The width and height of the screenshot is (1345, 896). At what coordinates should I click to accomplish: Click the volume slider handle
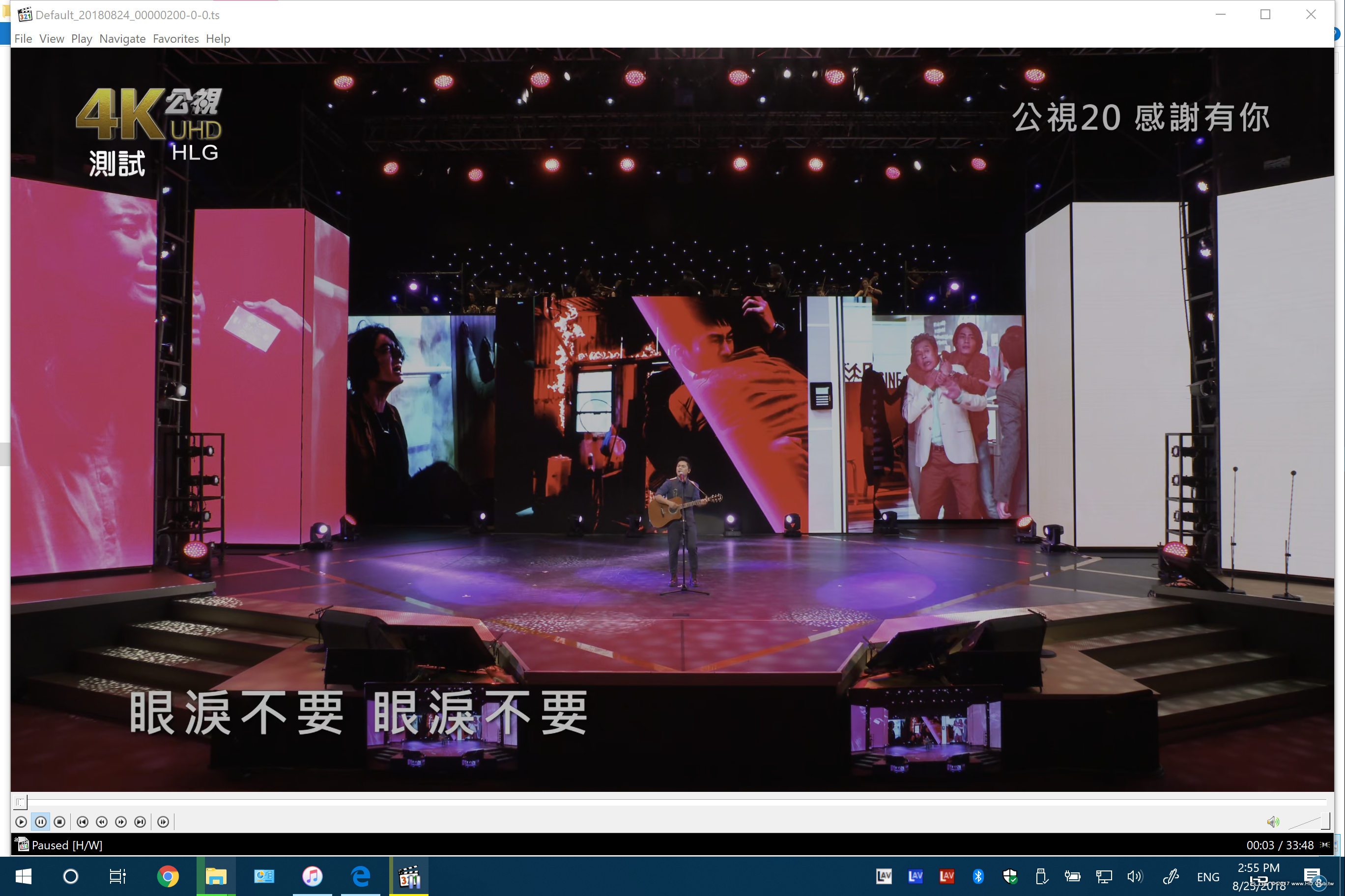coord(1325,821)
